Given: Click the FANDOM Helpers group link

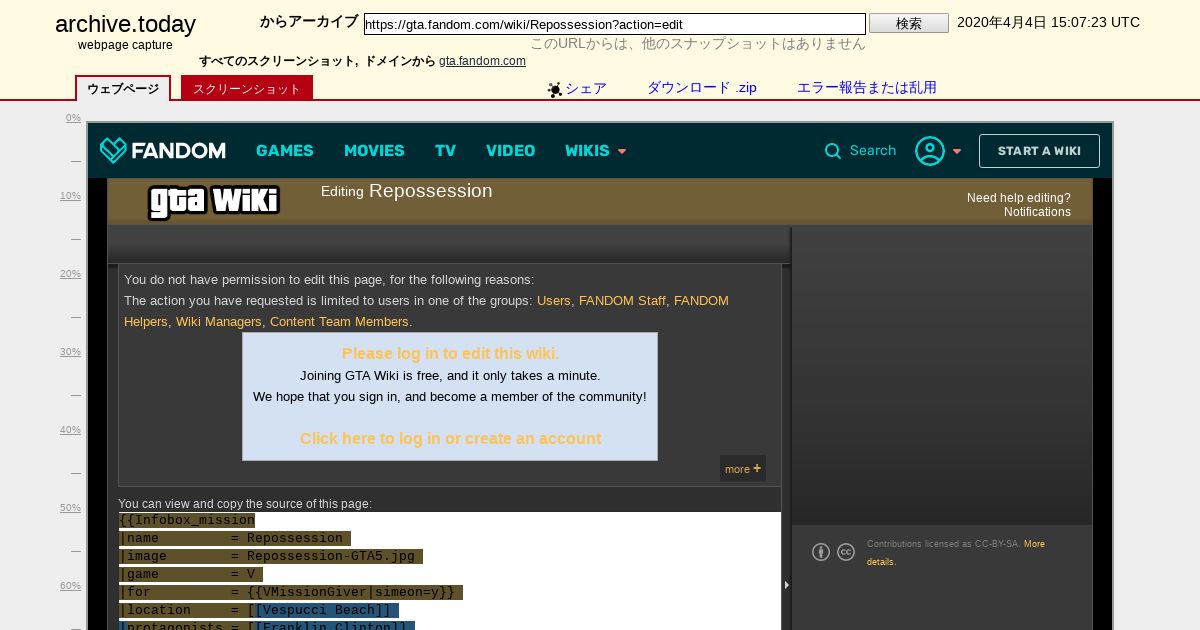Looking at the screenshot, I should point(426,311).
